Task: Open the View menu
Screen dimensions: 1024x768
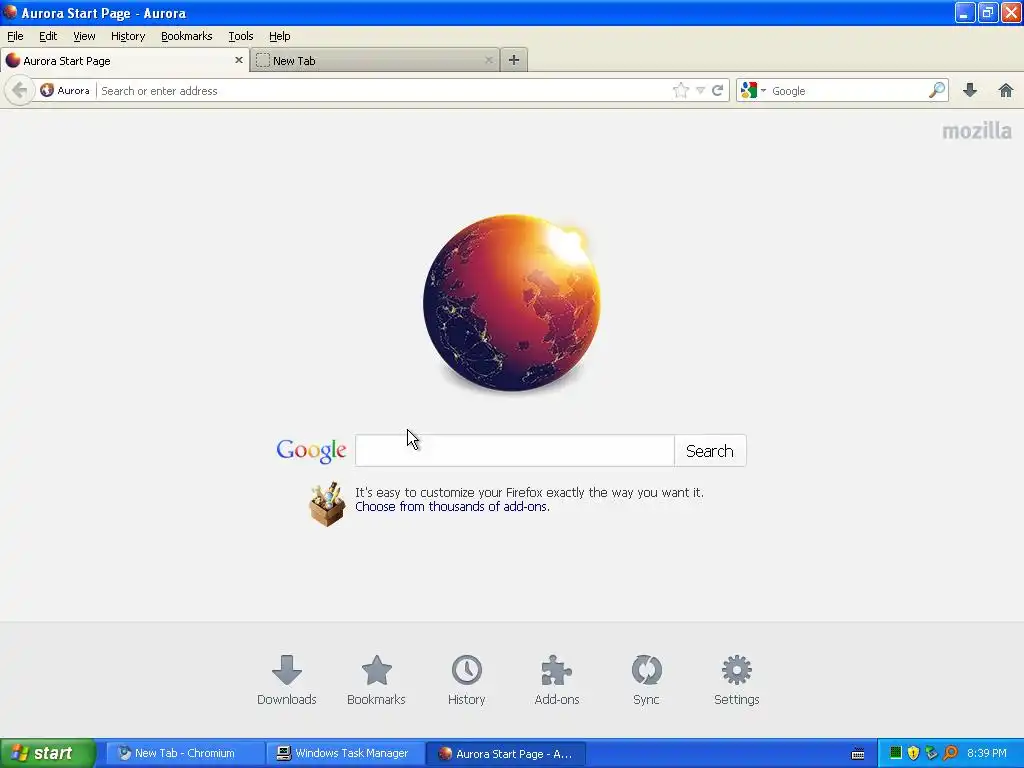Action: click(x=84, y=36)
